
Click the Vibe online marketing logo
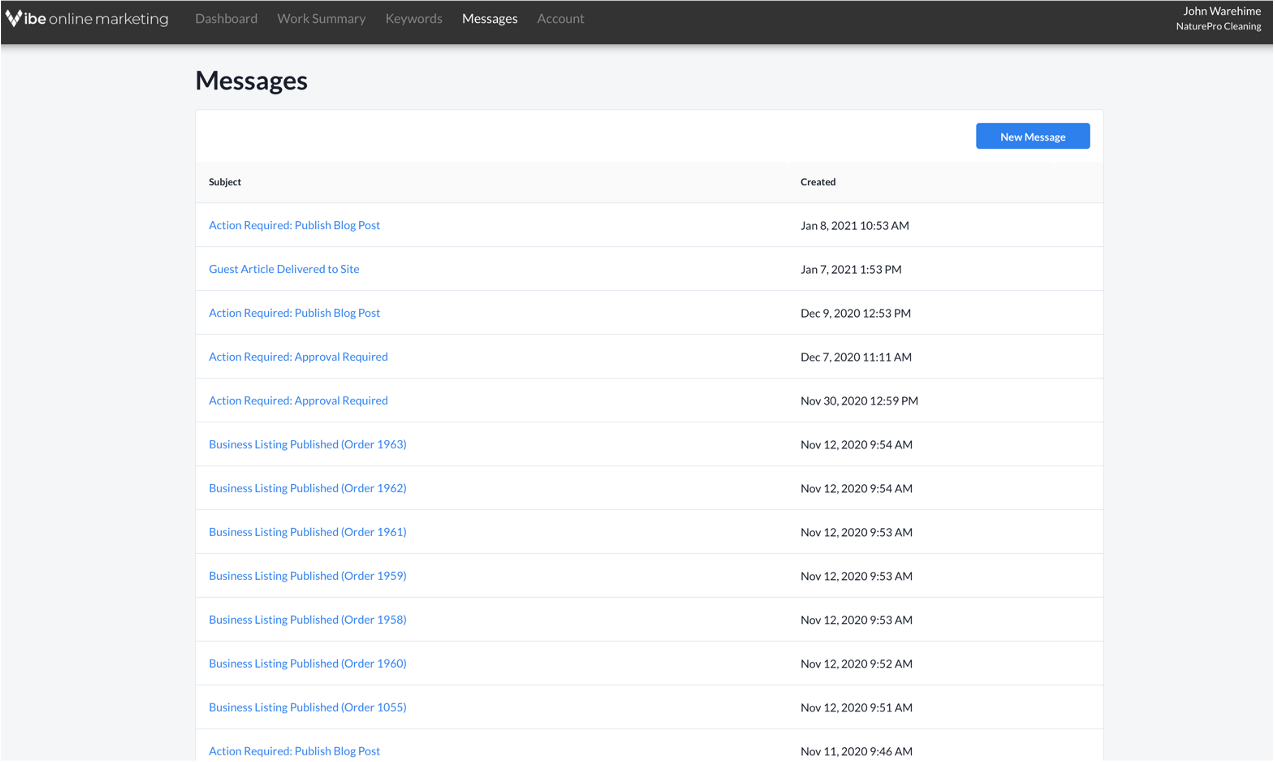click(87, 19)
